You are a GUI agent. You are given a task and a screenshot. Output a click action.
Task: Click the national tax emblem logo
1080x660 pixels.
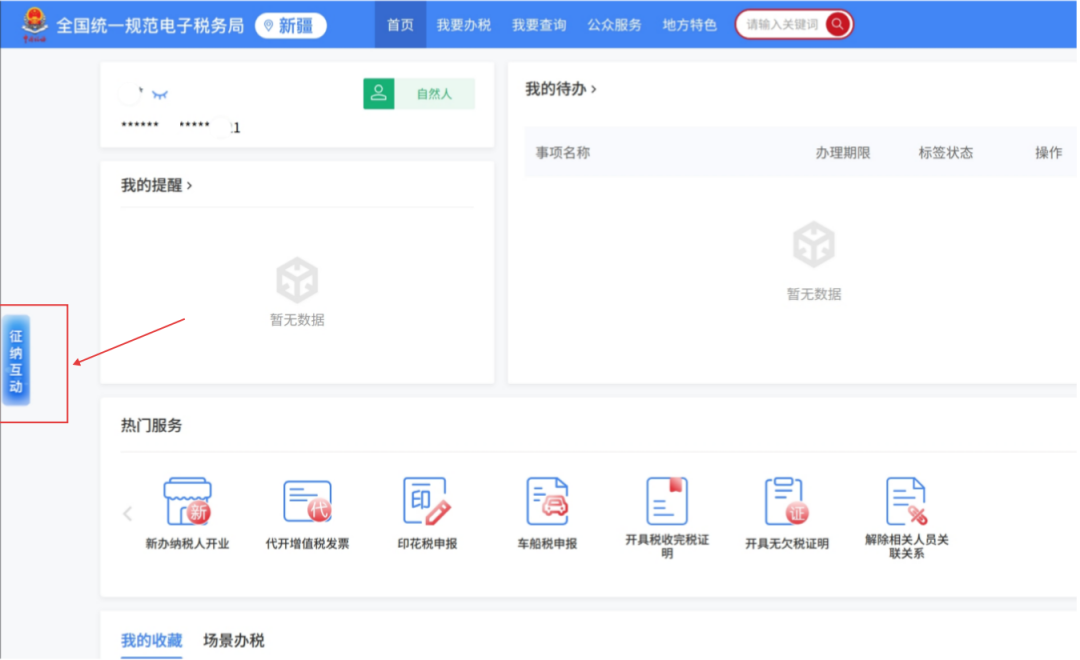(x=34, y=24)
